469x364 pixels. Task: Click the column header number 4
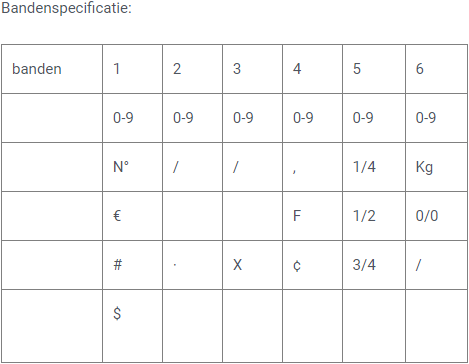point(312,69)
